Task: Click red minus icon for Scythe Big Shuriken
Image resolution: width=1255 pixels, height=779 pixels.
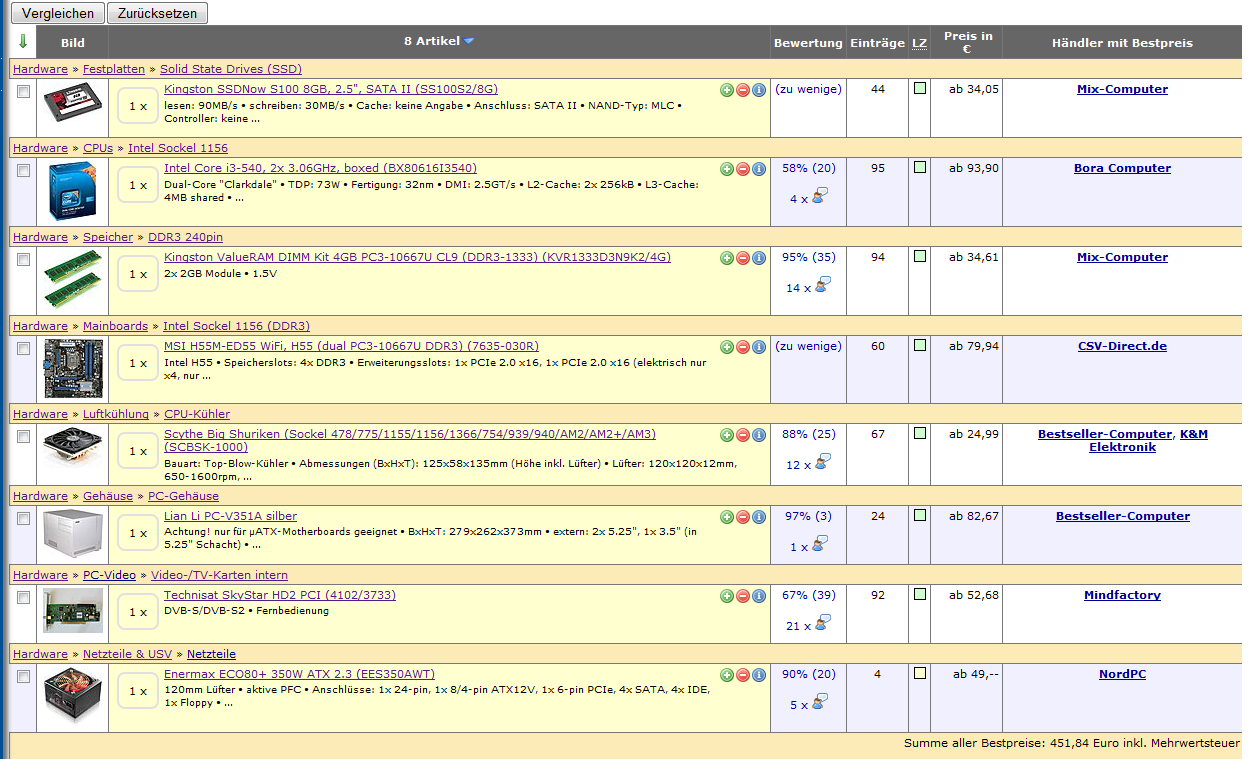Action: coord(743,435)
